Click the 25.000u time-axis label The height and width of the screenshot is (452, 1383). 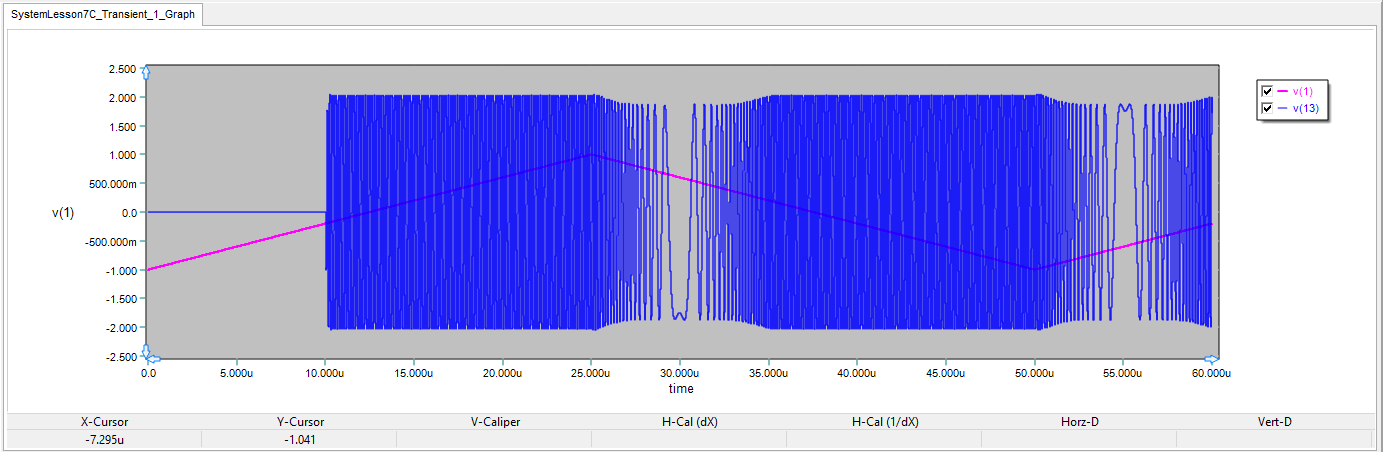click(590, 373)
